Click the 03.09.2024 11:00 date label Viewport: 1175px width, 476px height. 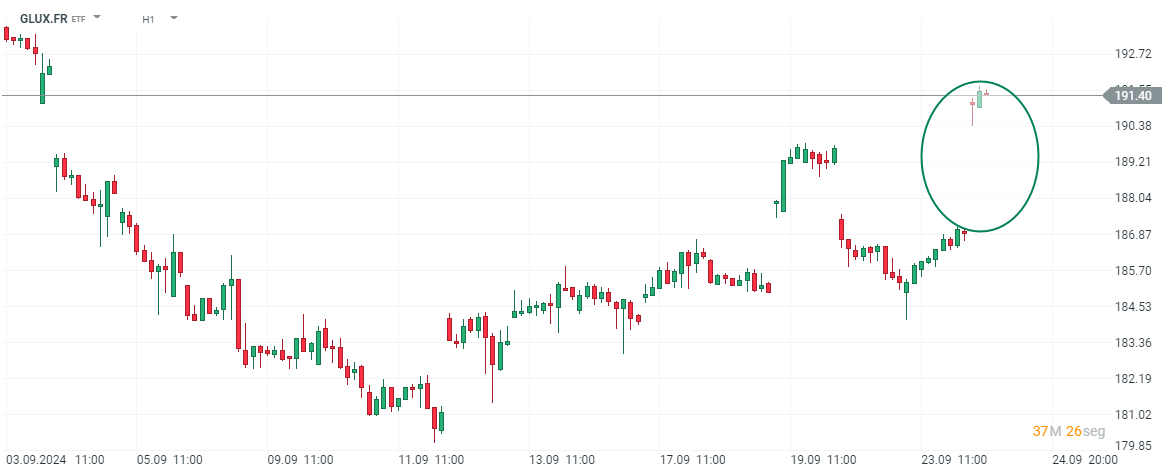pos(54,459)
